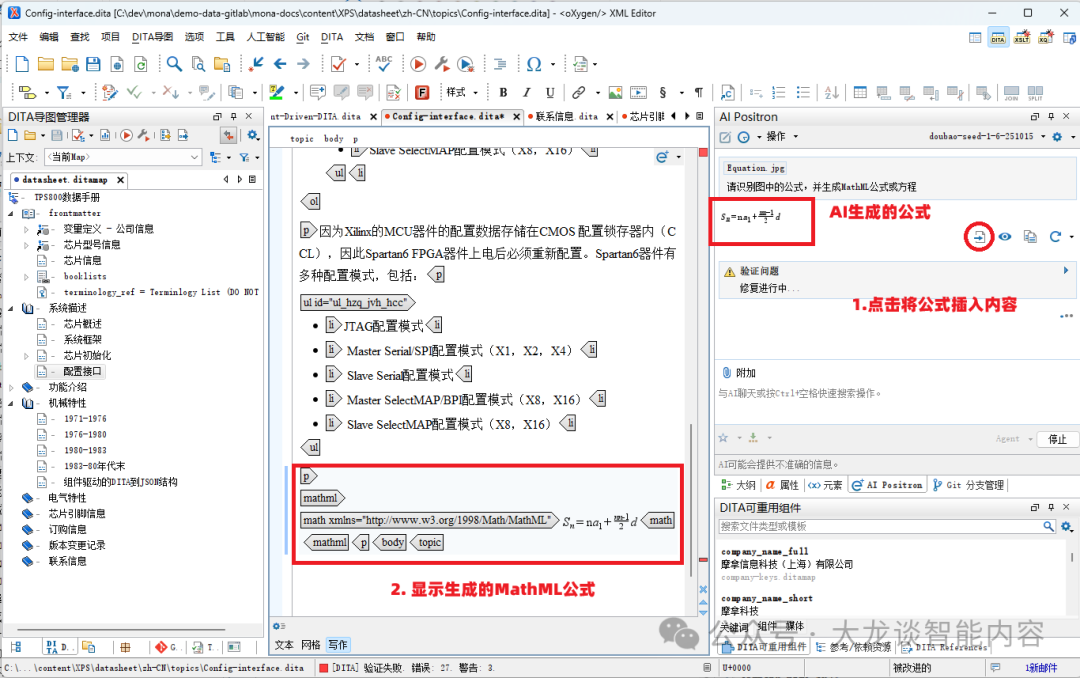
Task: Click the Highlight marker icon
Action: pyautogui.click(x=276, y=92)
